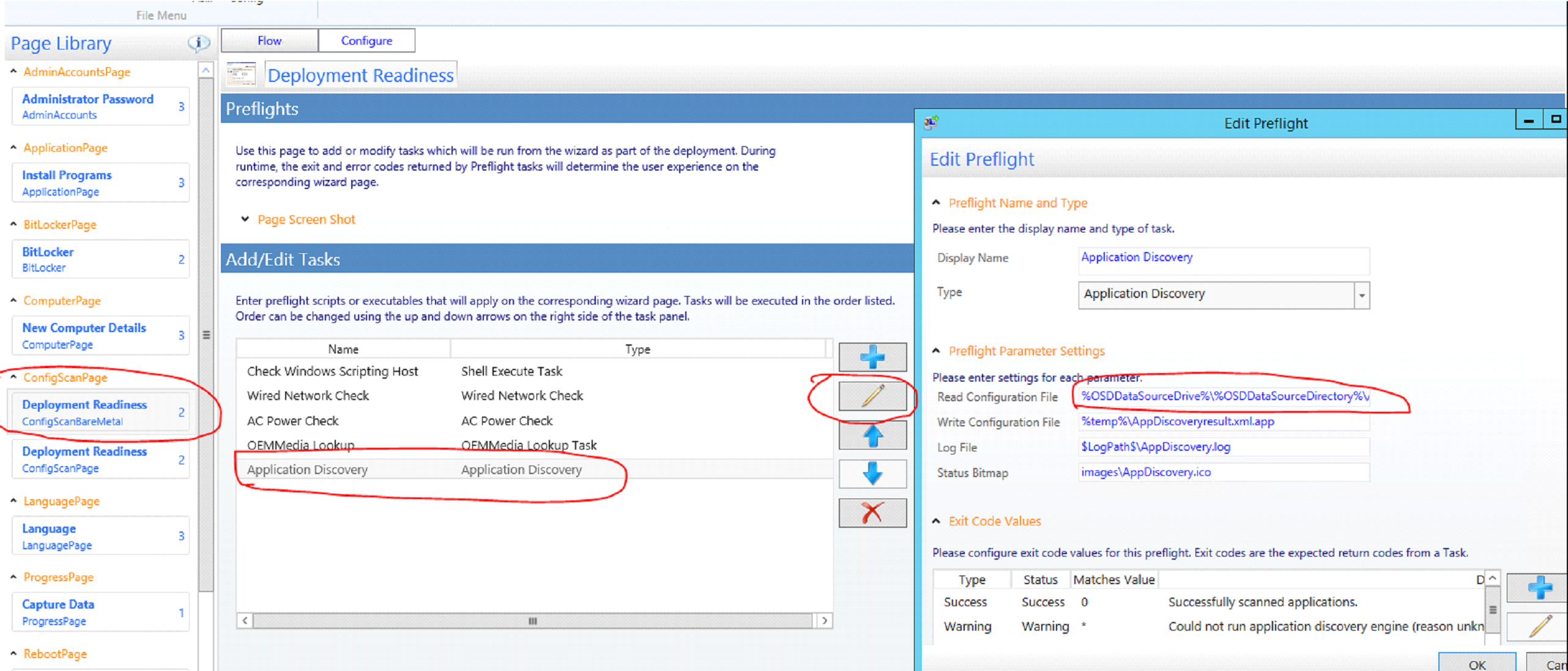Click the Page Library info icon
Screen dimensions: 1568x671
coord(198,43)
